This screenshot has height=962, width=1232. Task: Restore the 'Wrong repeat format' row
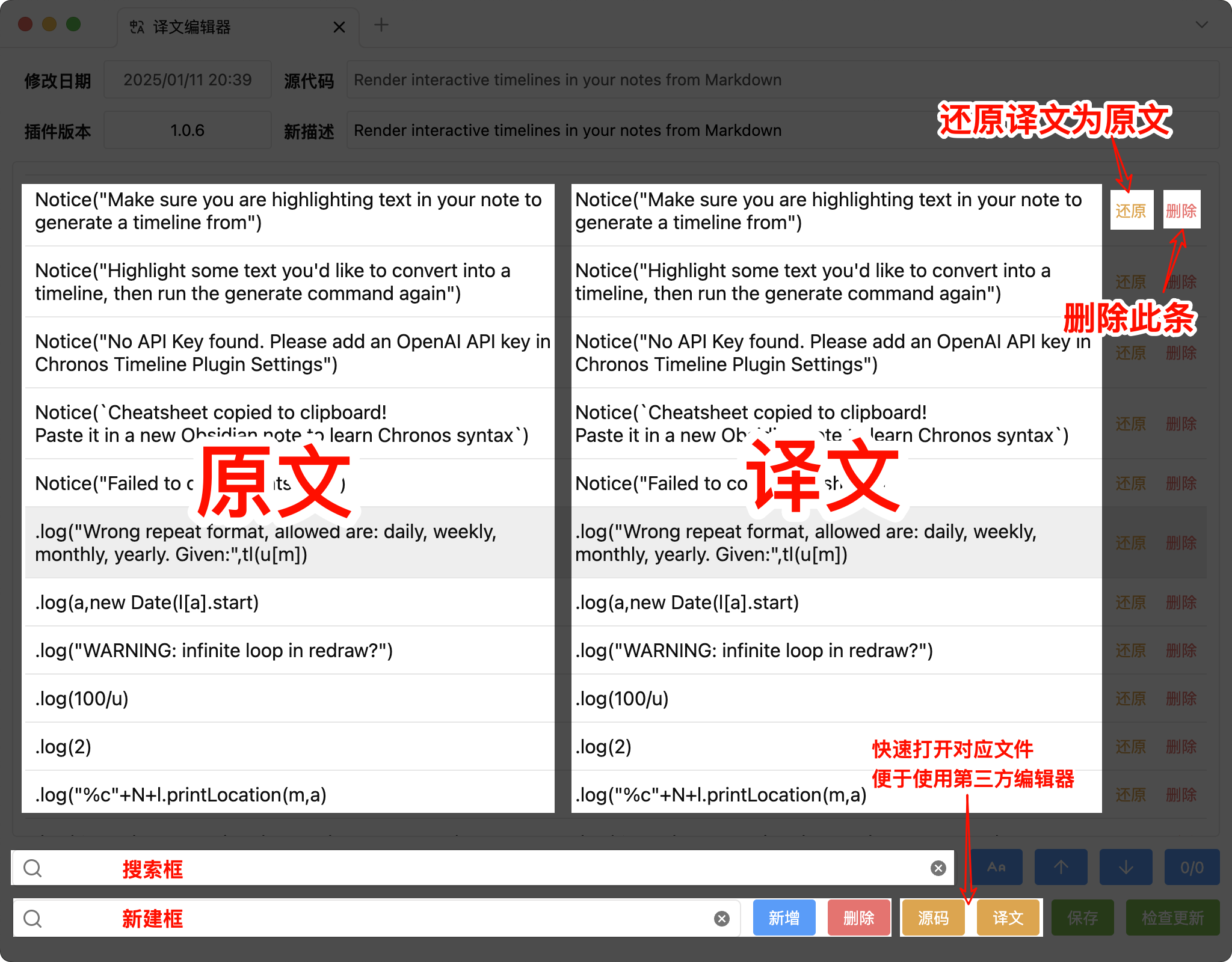point(1131,543)
